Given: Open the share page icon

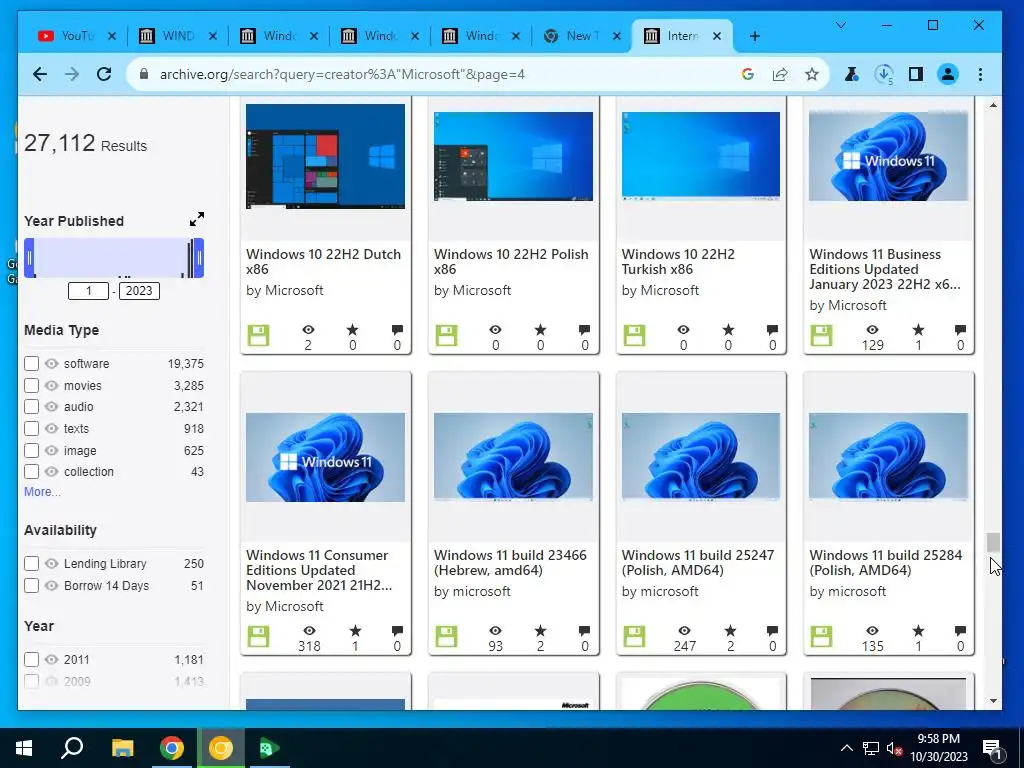Looking at the screenshot, I should (780, 74).
